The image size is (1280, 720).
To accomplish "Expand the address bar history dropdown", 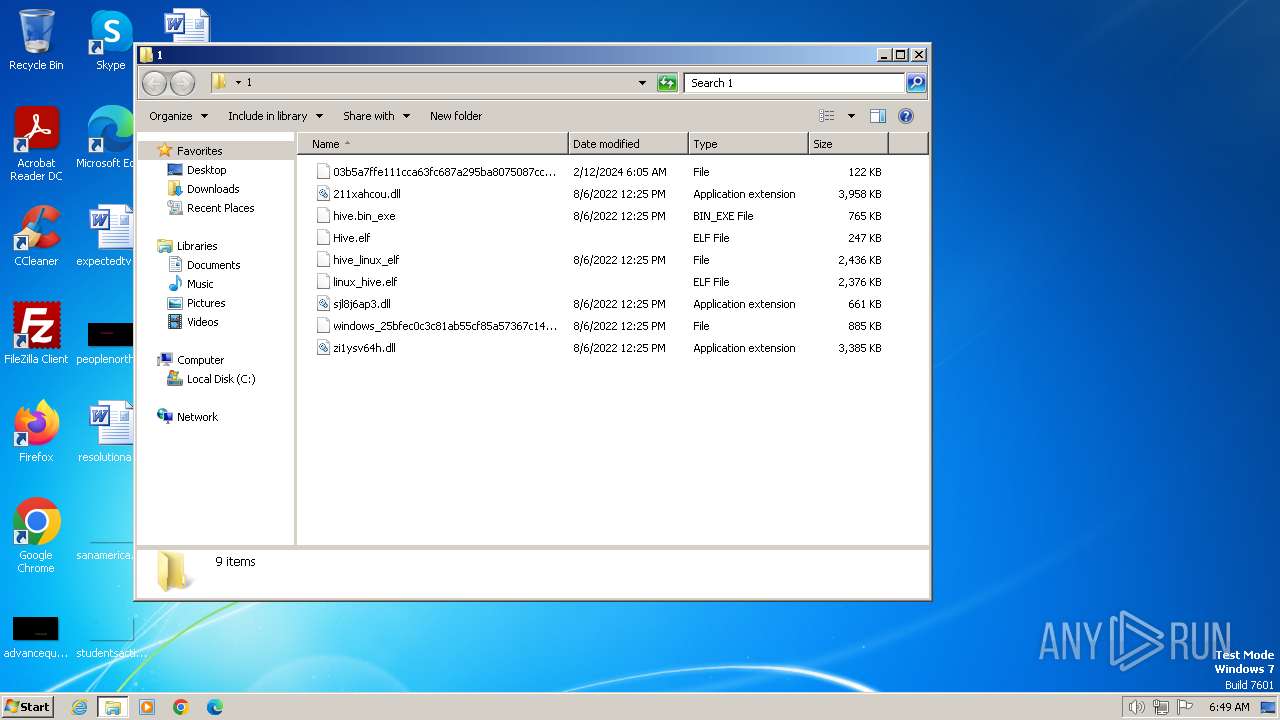I will [x=642, y=83].
